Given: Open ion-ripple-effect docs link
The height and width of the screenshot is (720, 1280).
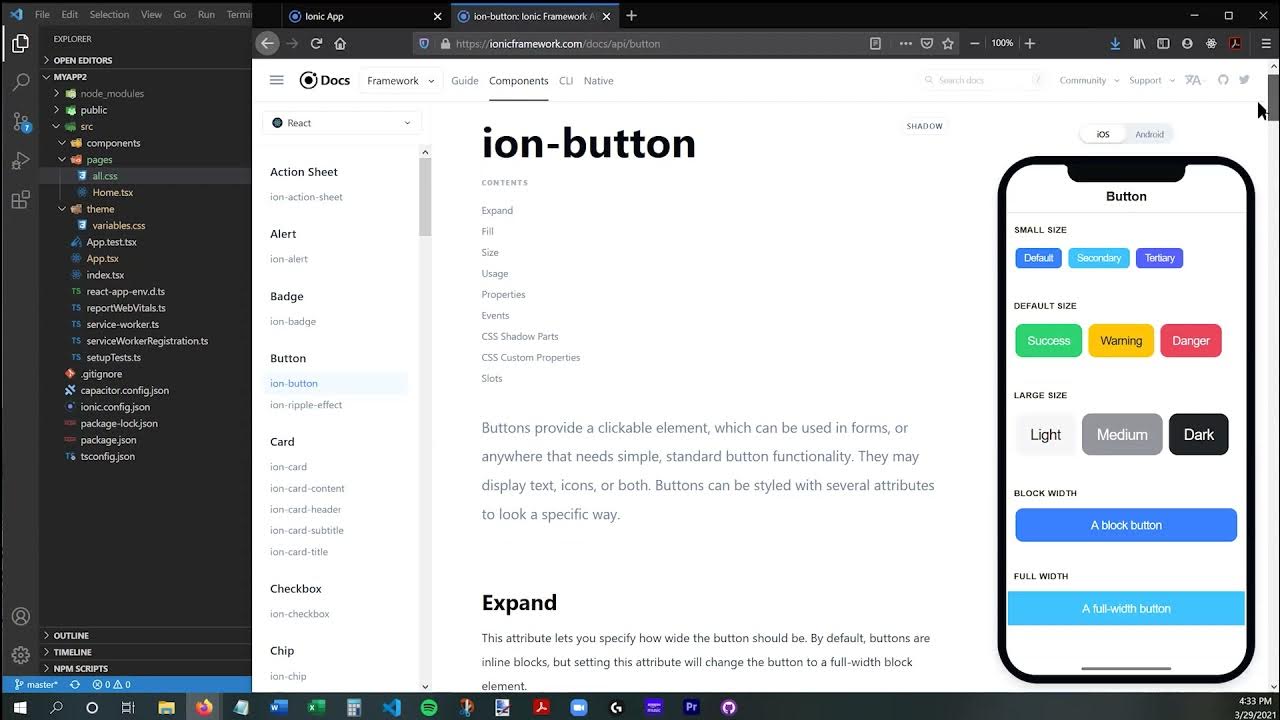Looking at the screenshot, I should (x=306, y=405).
